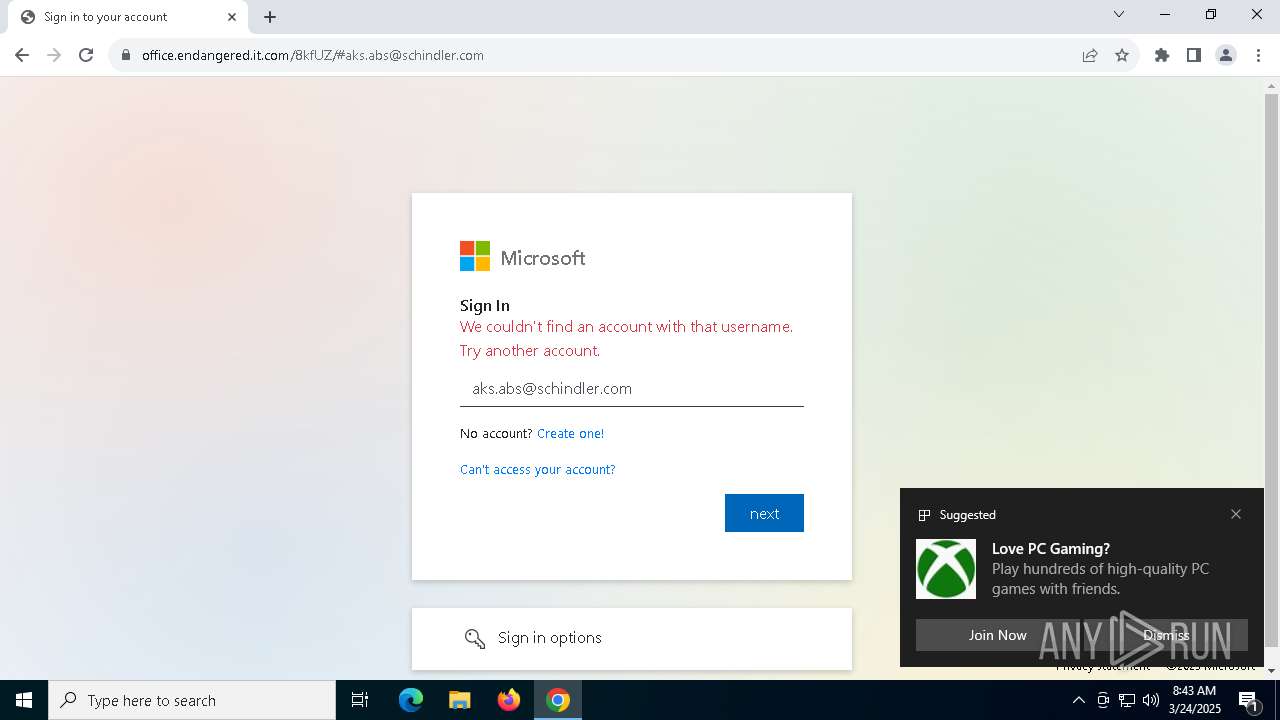Click the email input field

tap(632, 389)
